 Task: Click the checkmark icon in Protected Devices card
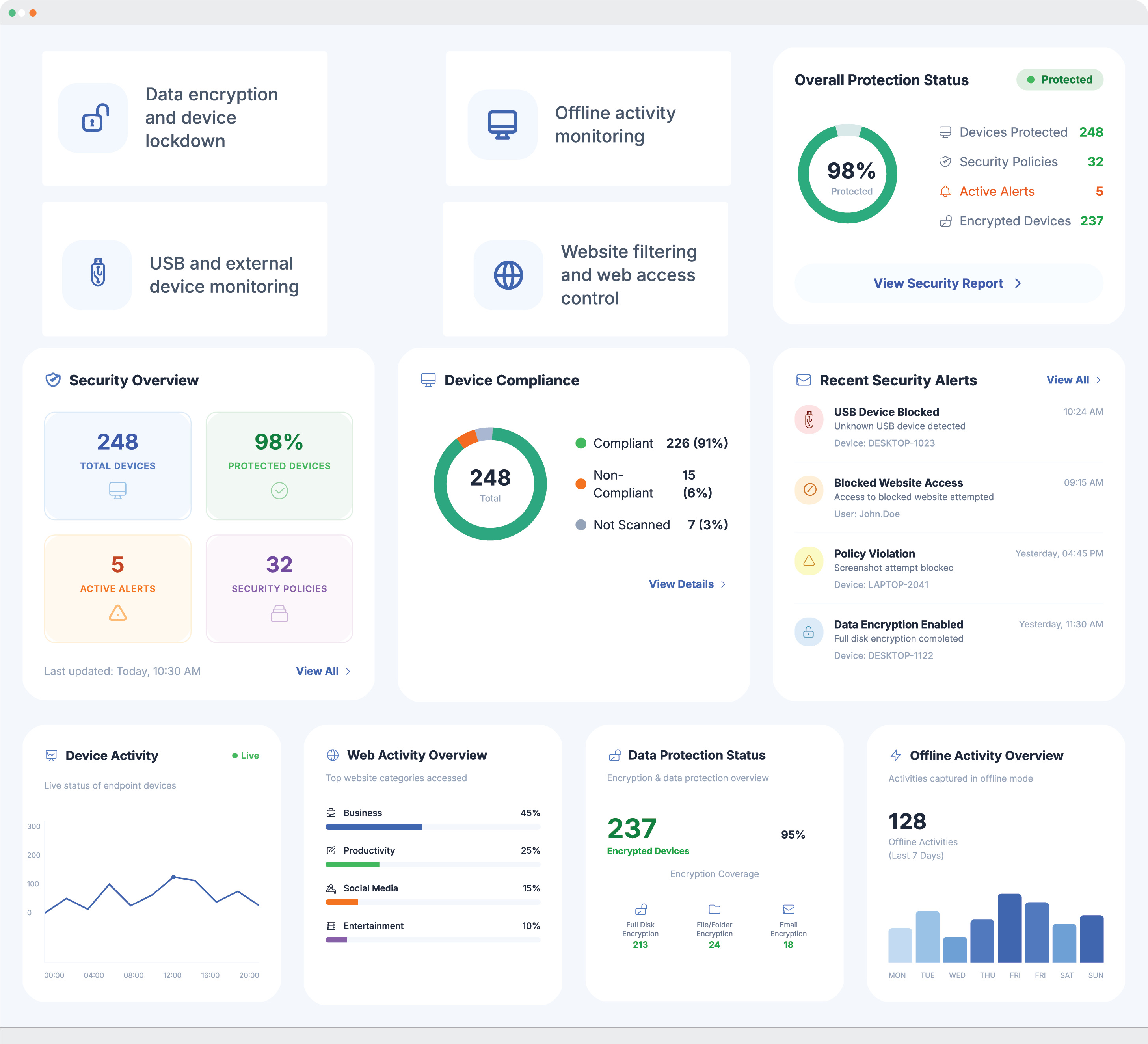[x=279, y=490]
